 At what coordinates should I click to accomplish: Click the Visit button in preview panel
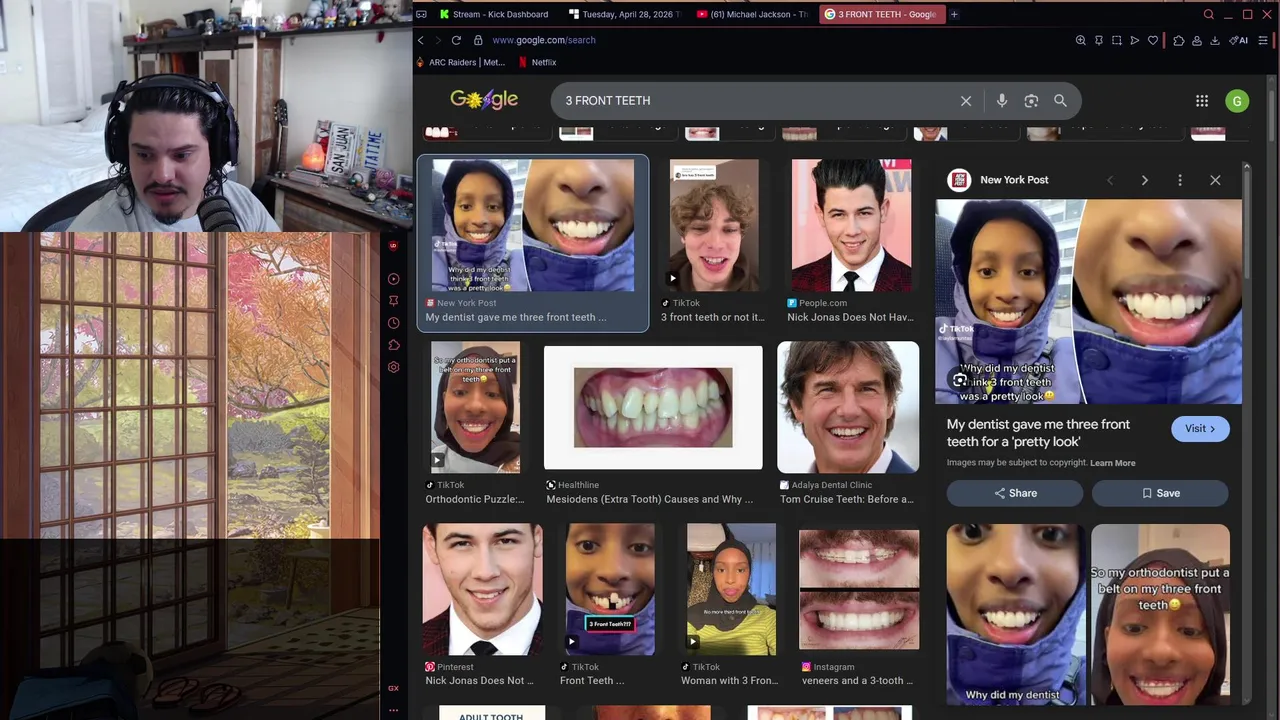coord(1200,429)
